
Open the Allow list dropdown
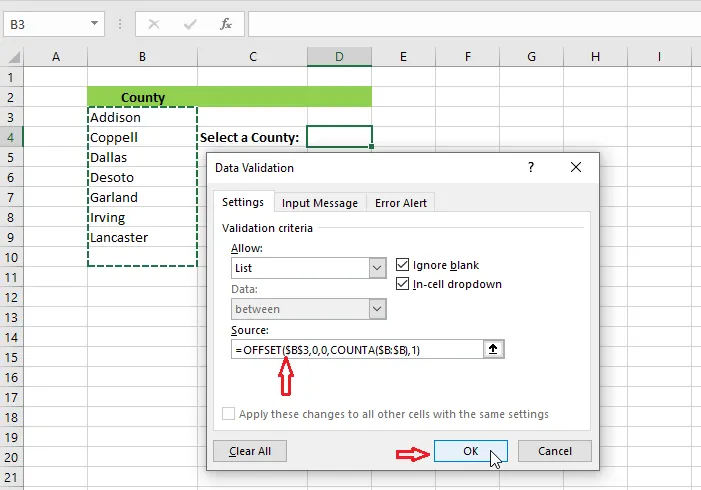tap(377, 268)
